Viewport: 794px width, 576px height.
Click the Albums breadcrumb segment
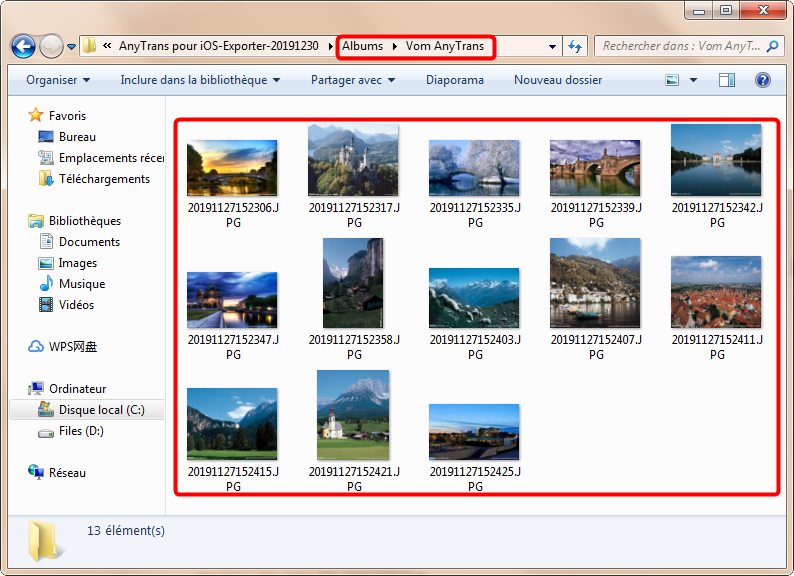click(x=362, y=46)
